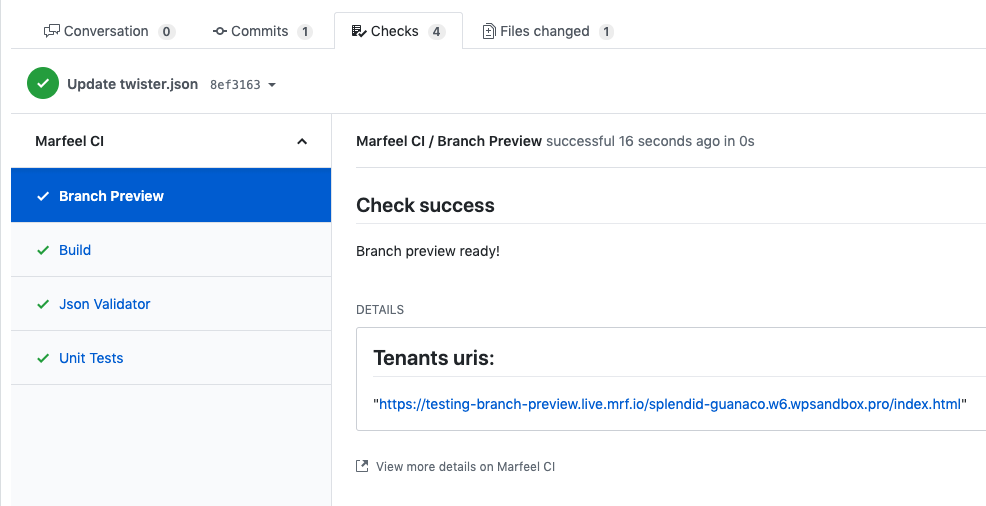The height and width of the screenshot is (506, 986).
Task: Open the Json Validator check
Action: click(171, 304)
